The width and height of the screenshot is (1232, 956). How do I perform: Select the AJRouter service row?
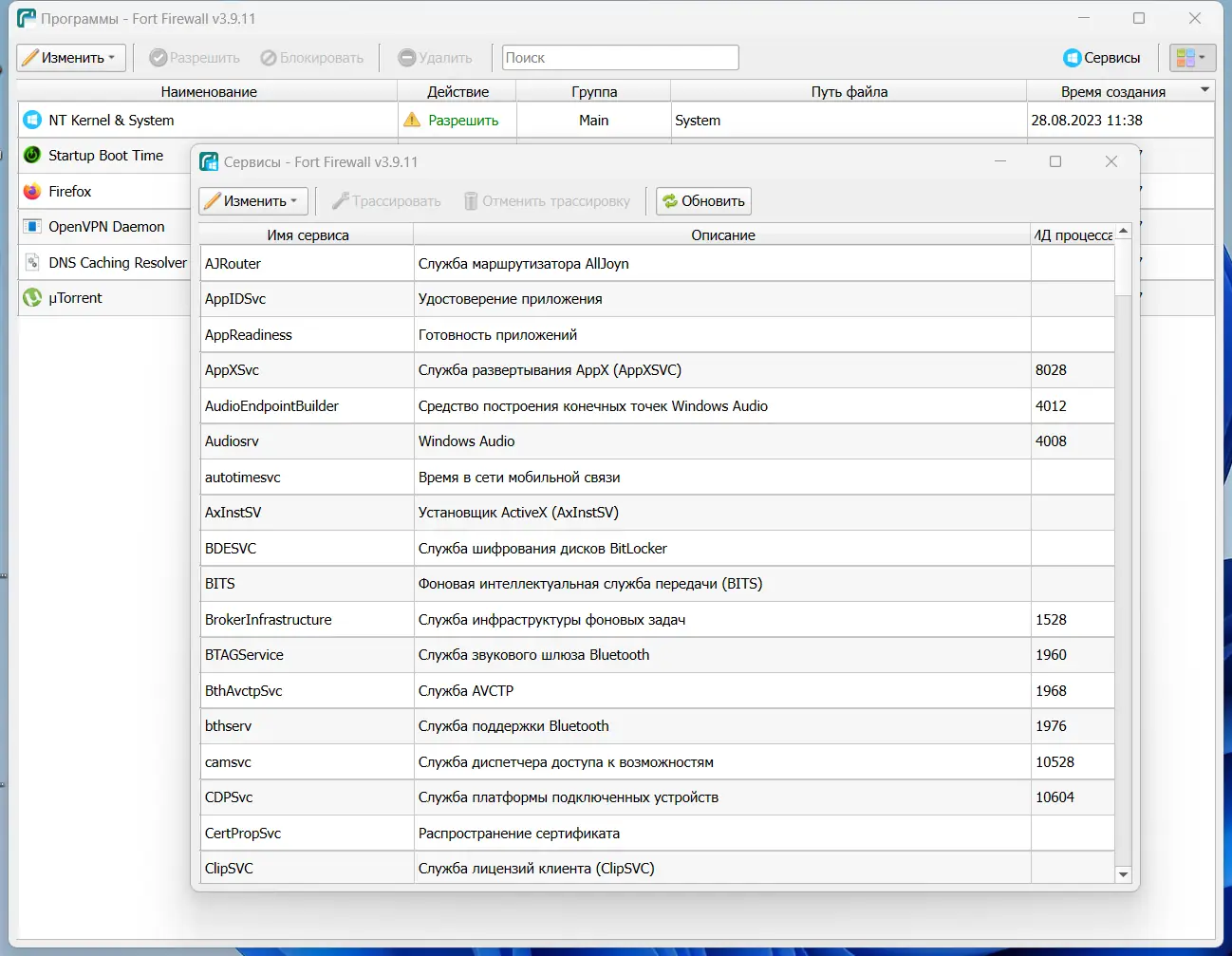click(x=657, y=263)
